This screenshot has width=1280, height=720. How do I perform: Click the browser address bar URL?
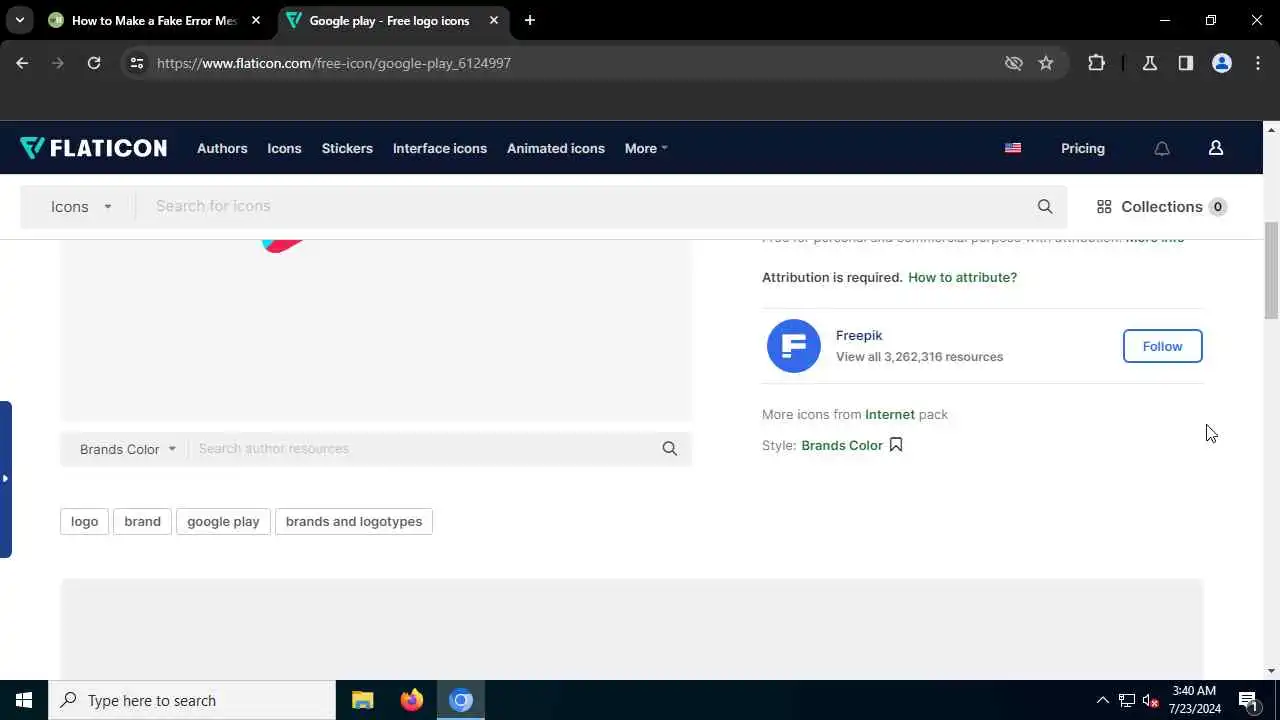[334, 63]
